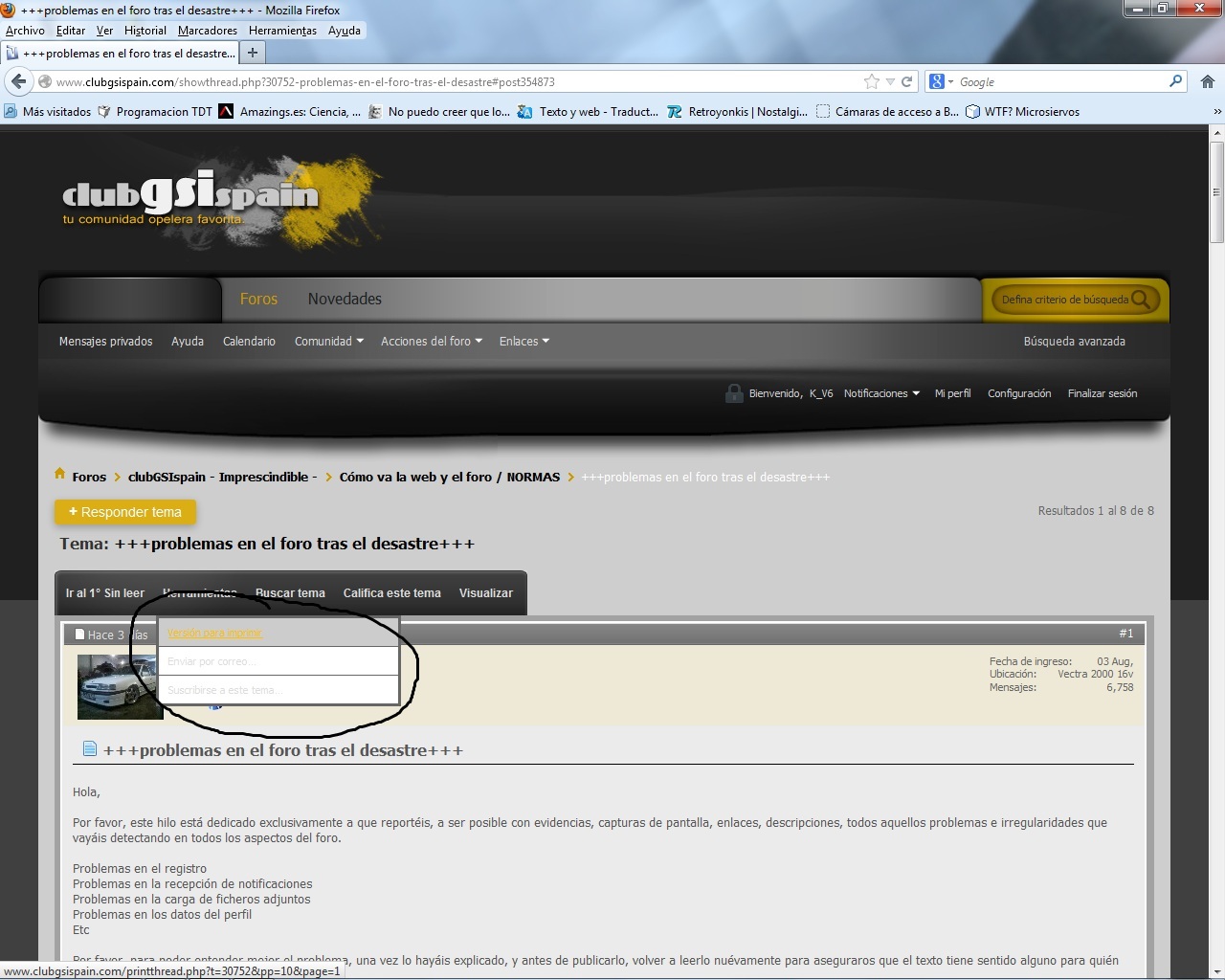Open a new tab with the plus button
Viewport: 1225px width, 980px height.
(253, 53)
